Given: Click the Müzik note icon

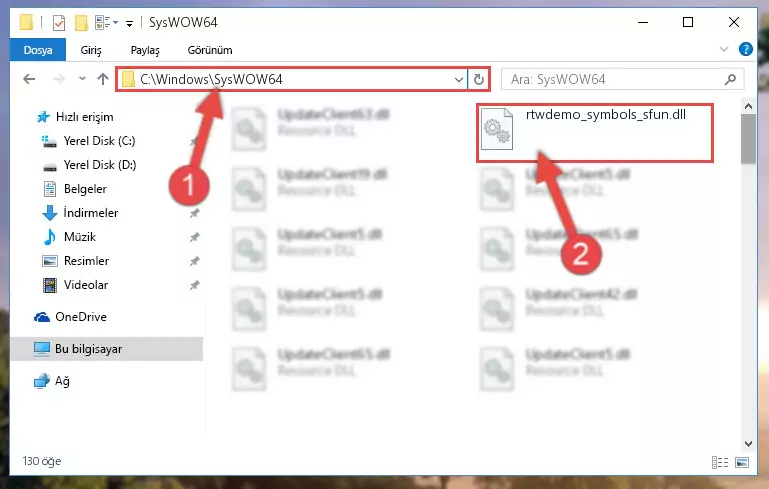Looking at the screenshot, I should point(50,237).
